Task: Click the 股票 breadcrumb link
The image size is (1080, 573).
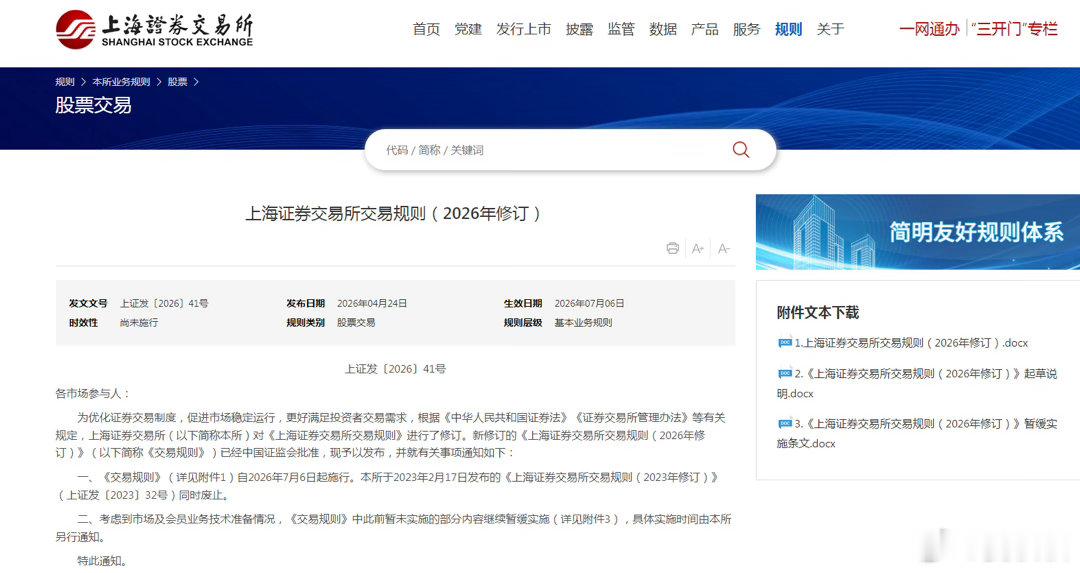Action: 178,82
